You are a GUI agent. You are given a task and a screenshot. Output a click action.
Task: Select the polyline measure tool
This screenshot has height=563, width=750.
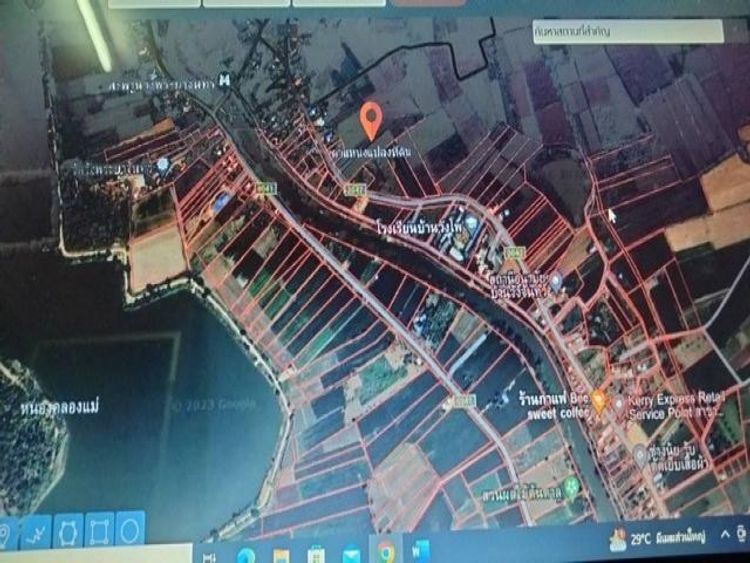coord(36,530)
